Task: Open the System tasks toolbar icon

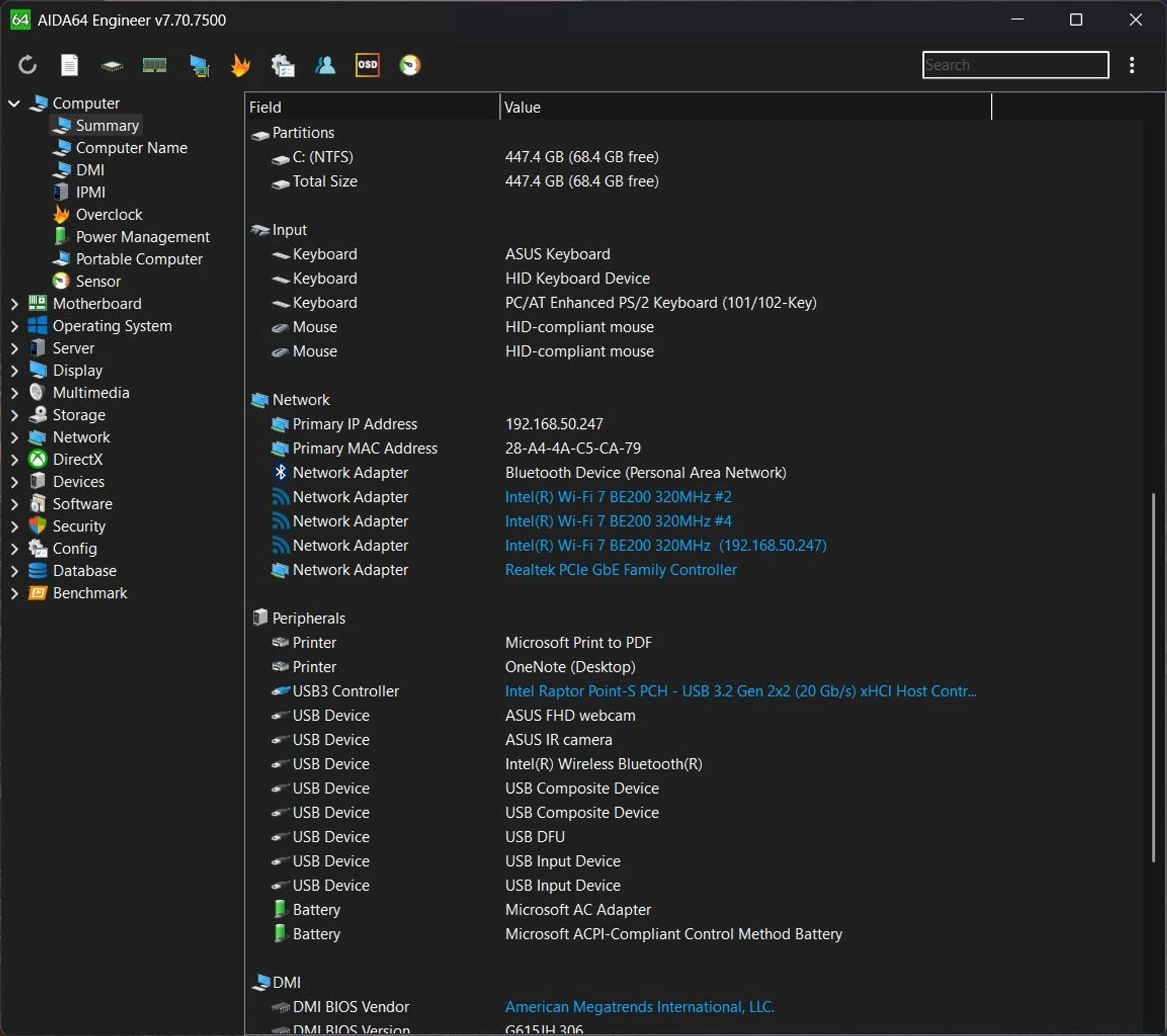Action: (283, 65)
